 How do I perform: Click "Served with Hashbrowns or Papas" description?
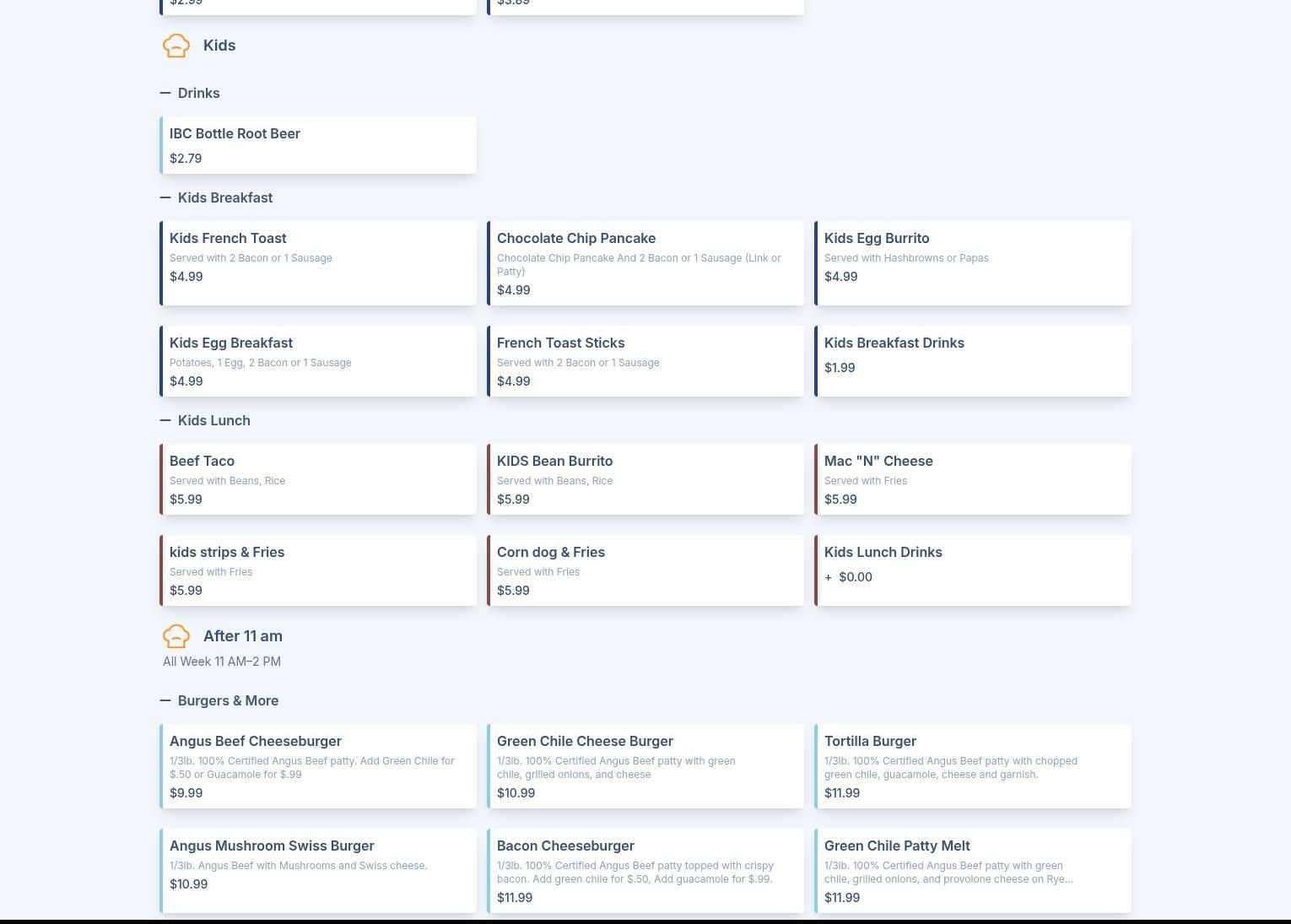(x=906, y=258)
